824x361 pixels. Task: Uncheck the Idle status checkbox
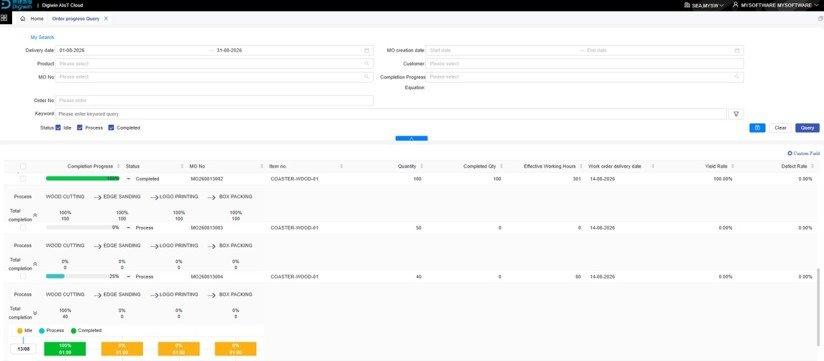pos(58,128)
